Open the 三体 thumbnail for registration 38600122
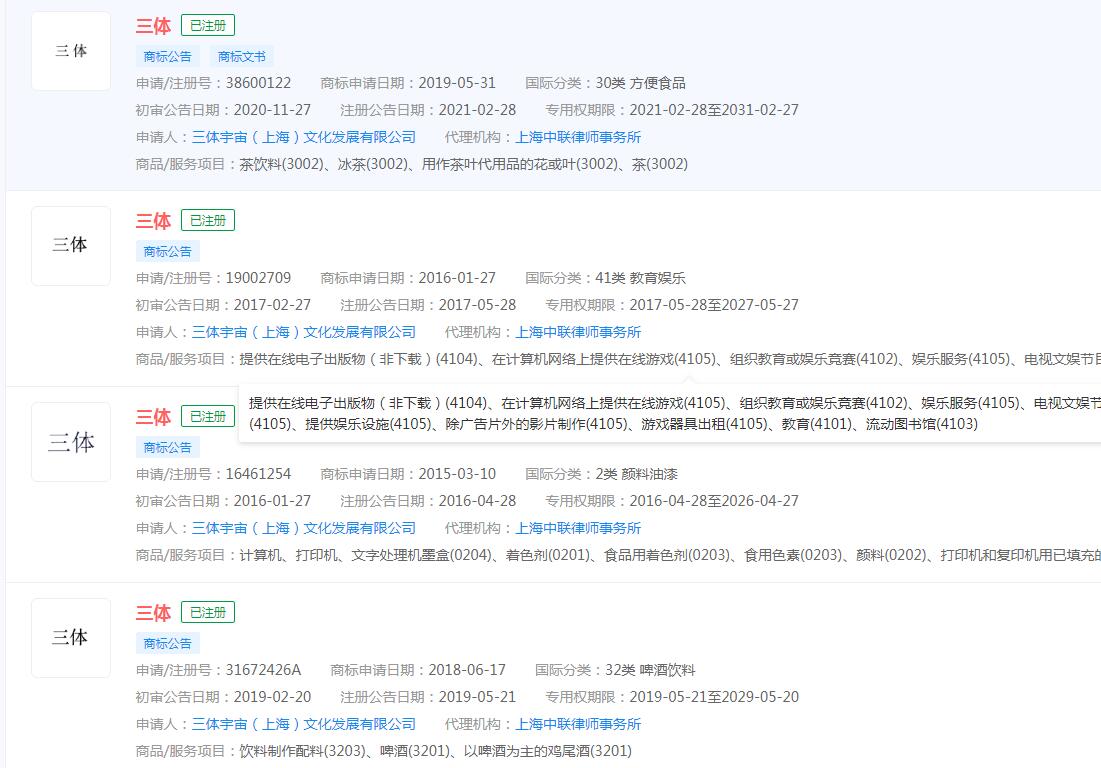1101x768 pixels. [x=71, y=51]
